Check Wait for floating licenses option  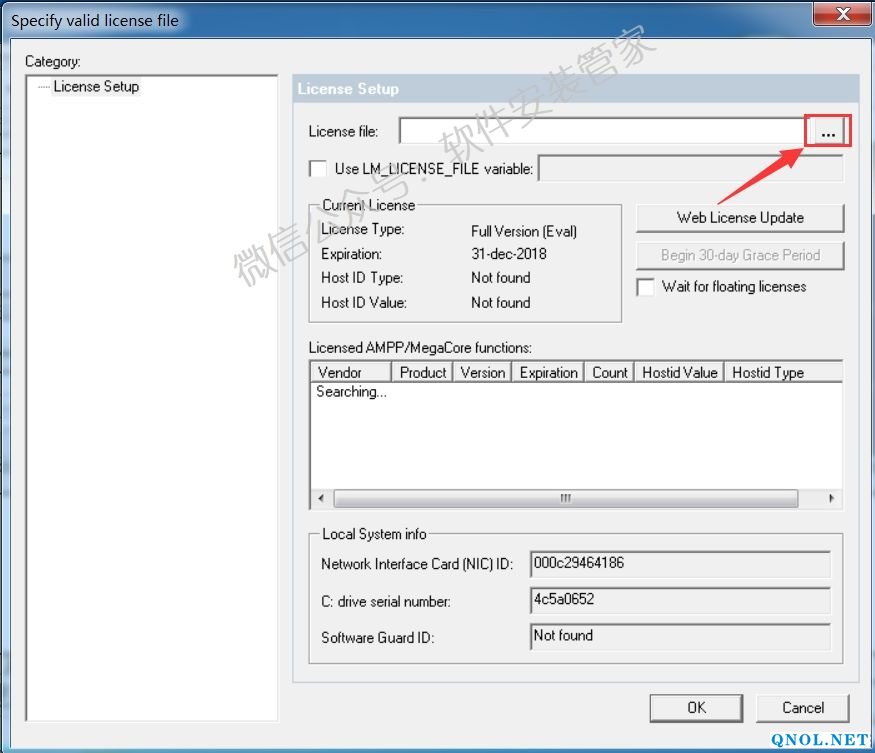(645, 287)
